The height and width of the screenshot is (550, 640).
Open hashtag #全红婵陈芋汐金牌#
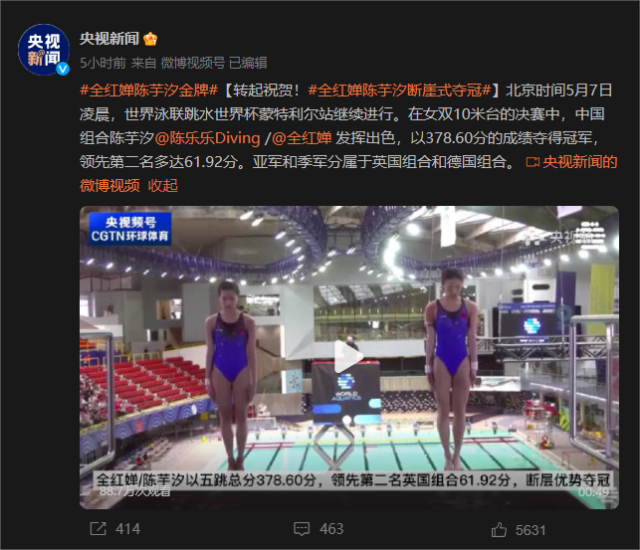[149, 90]
